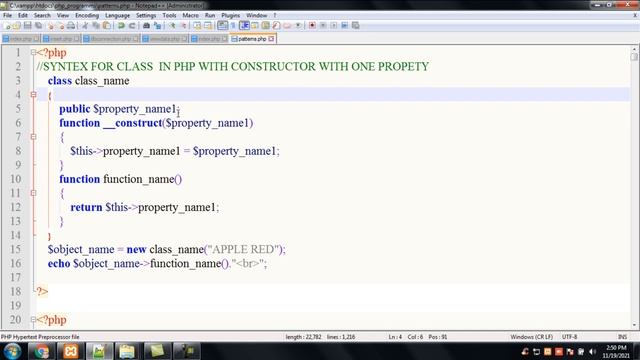
Task: Collapse the function_name fold at line 11
Action: pyautogui.click(x=33, y=193)
